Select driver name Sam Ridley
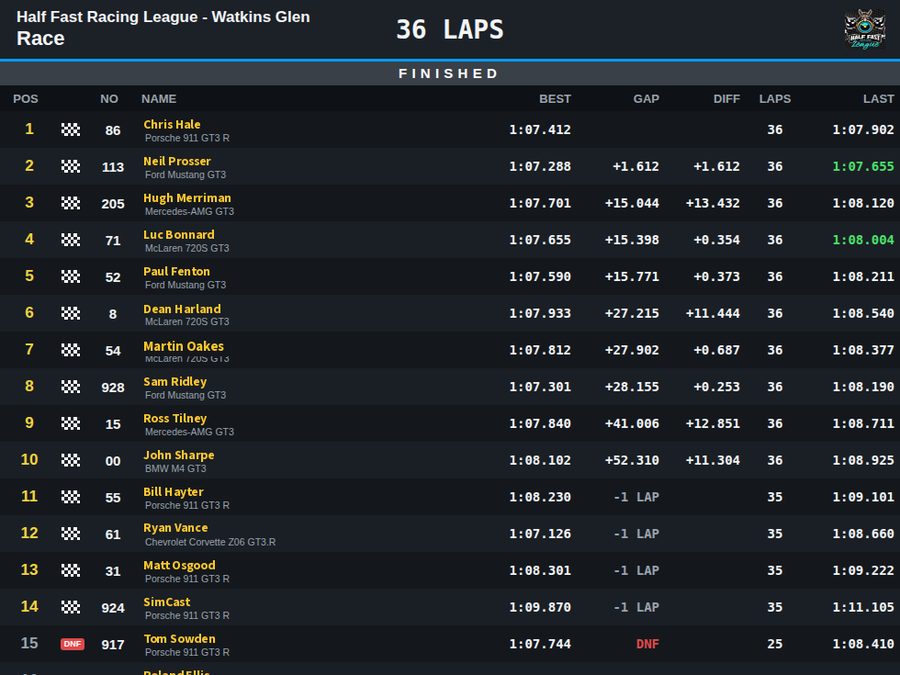 (x=175, y=381)
